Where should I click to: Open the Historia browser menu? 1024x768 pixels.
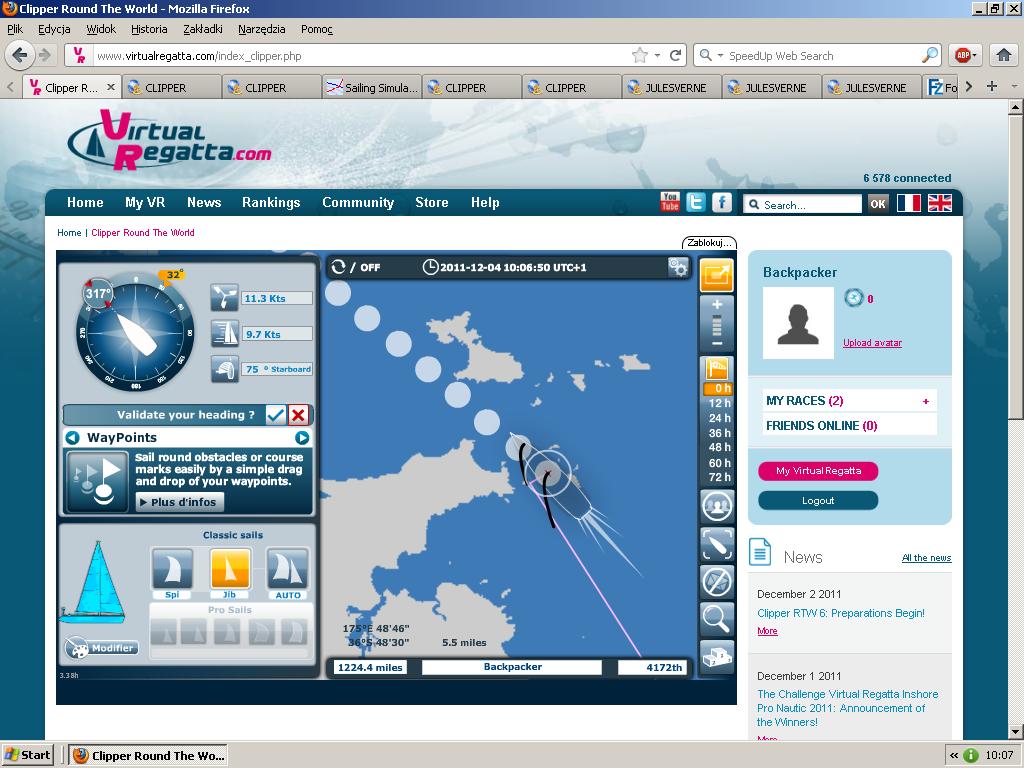pyautogui.click(x=149, y=29)
